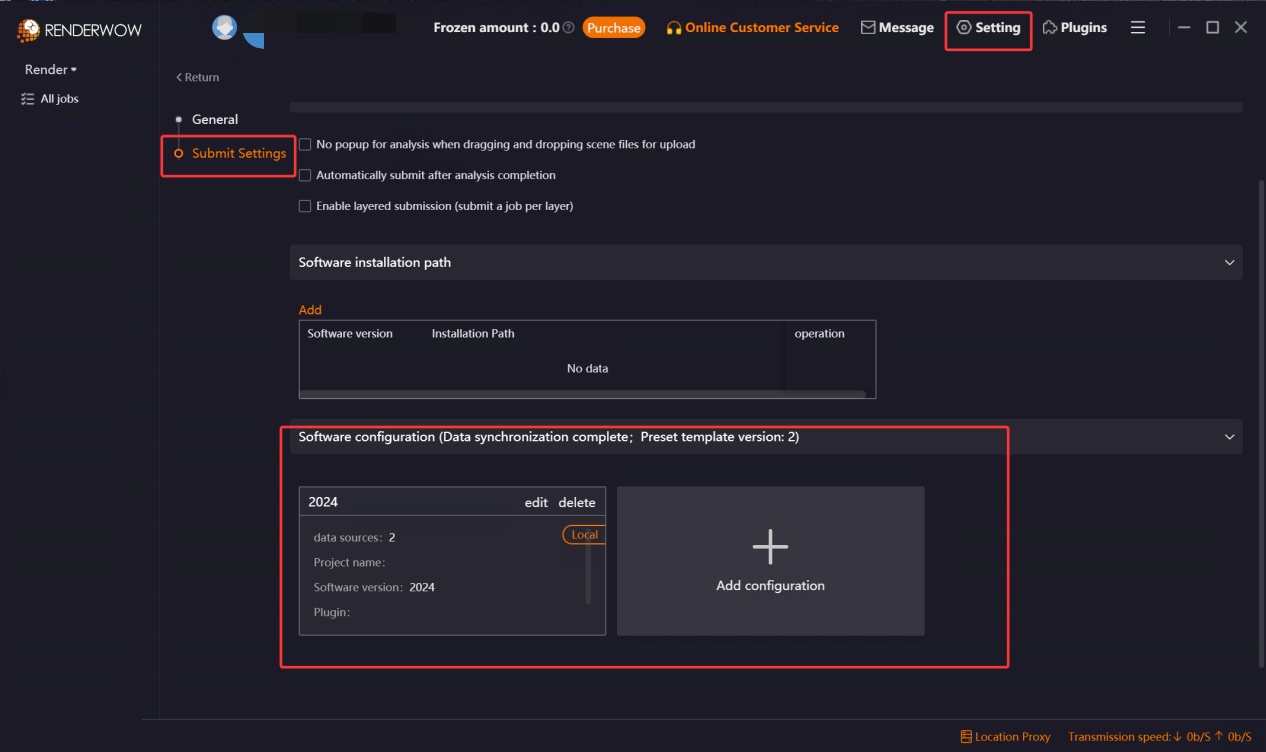Open the Message inbox

point(897,28)
